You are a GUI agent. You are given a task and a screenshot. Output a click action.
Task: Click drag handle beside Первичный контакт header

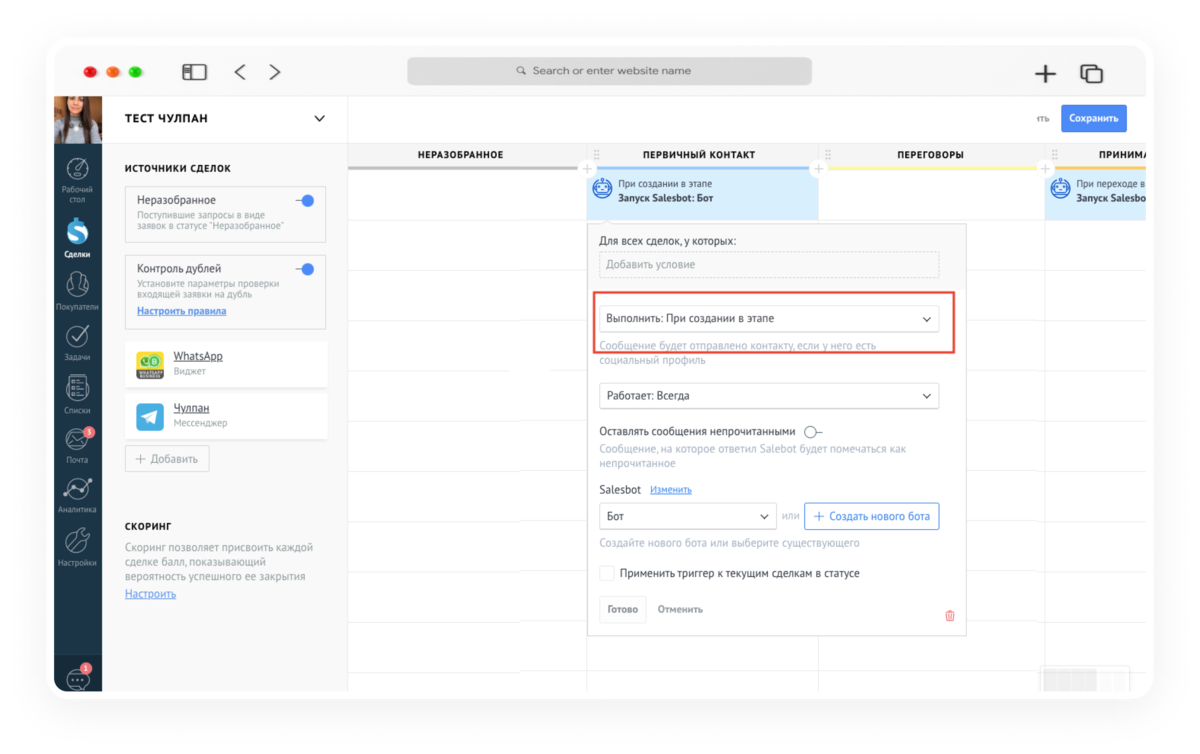[597, 155]
